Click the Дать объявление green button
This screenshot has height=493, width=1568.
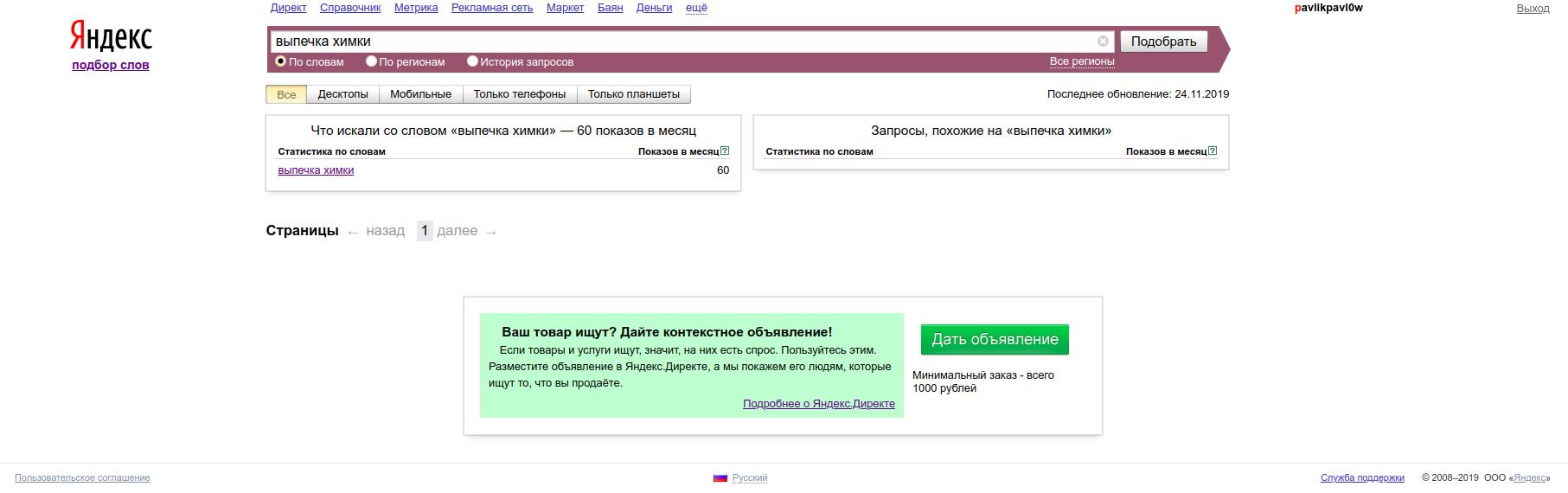point(995,339)
